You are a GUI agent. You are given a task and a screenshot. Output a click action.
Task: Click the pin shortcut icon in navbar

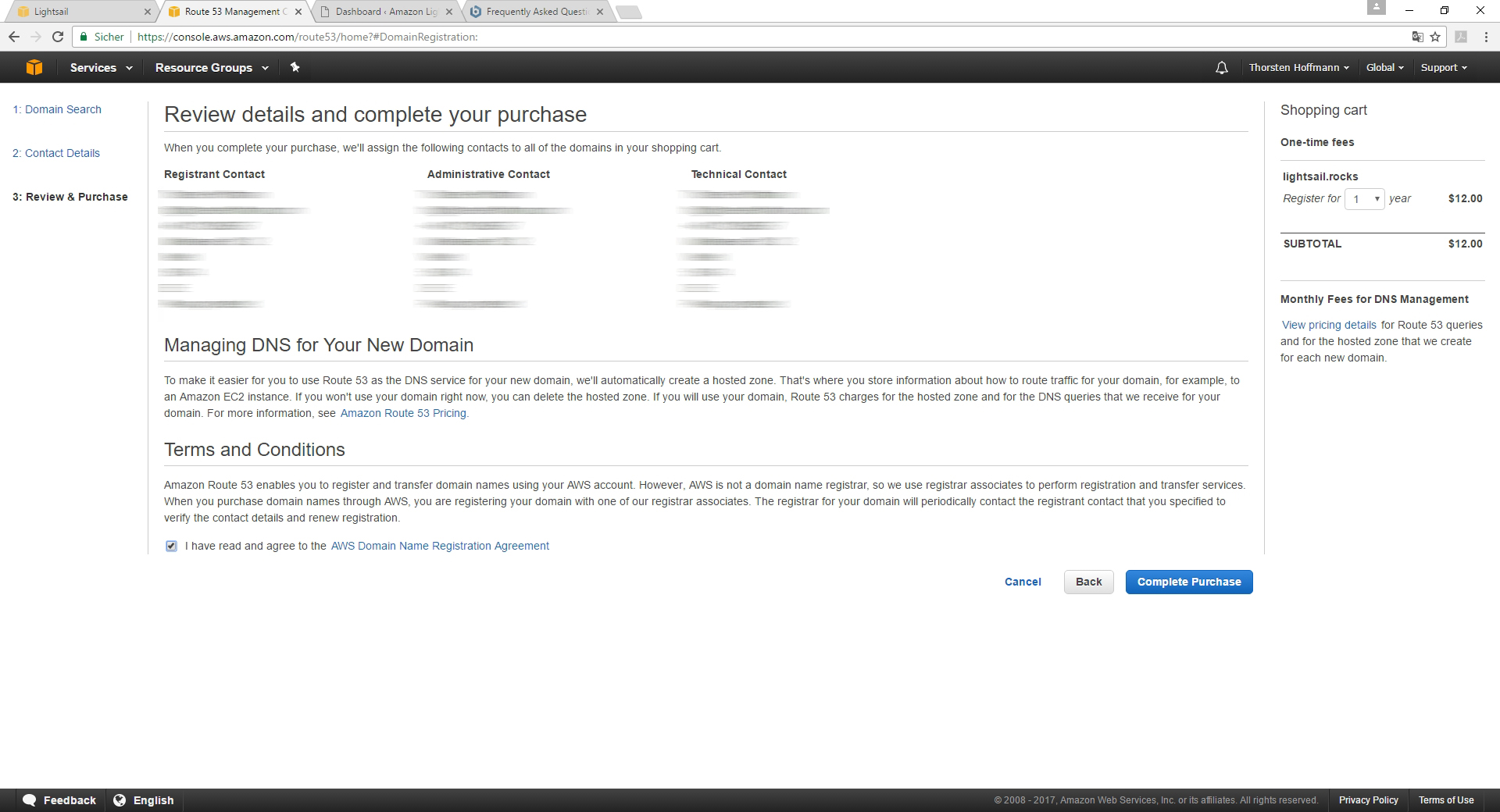pos(295,67)
